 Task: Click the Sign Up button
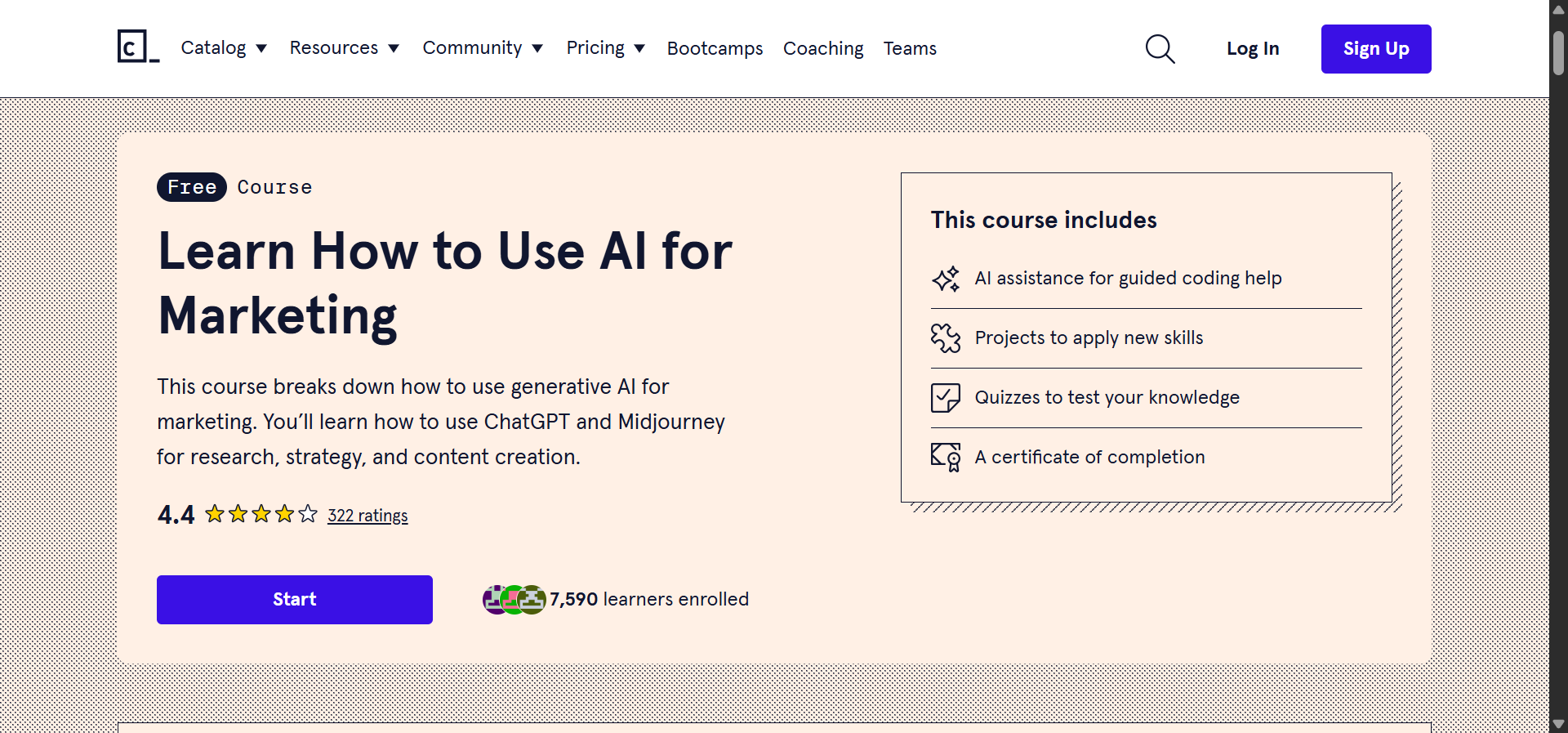[1376, 49]
